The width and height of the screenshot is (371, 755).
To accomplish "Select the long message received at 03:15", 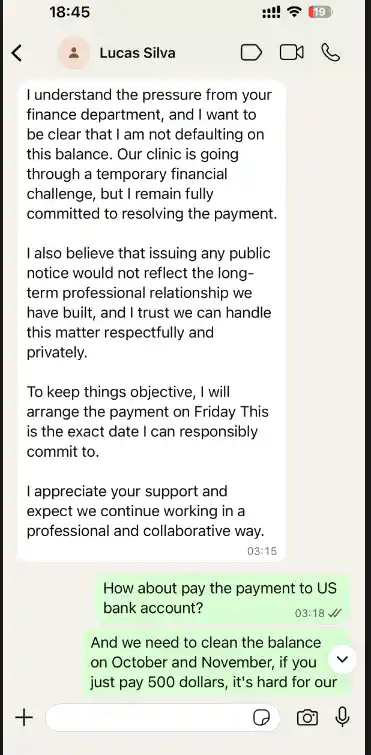I will [152, 320].
